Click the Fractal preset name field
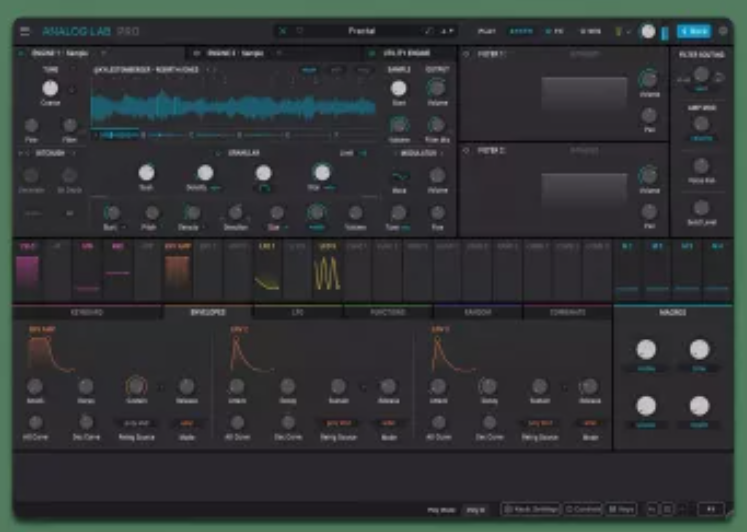747x532 pixels. tap(362, 31)
